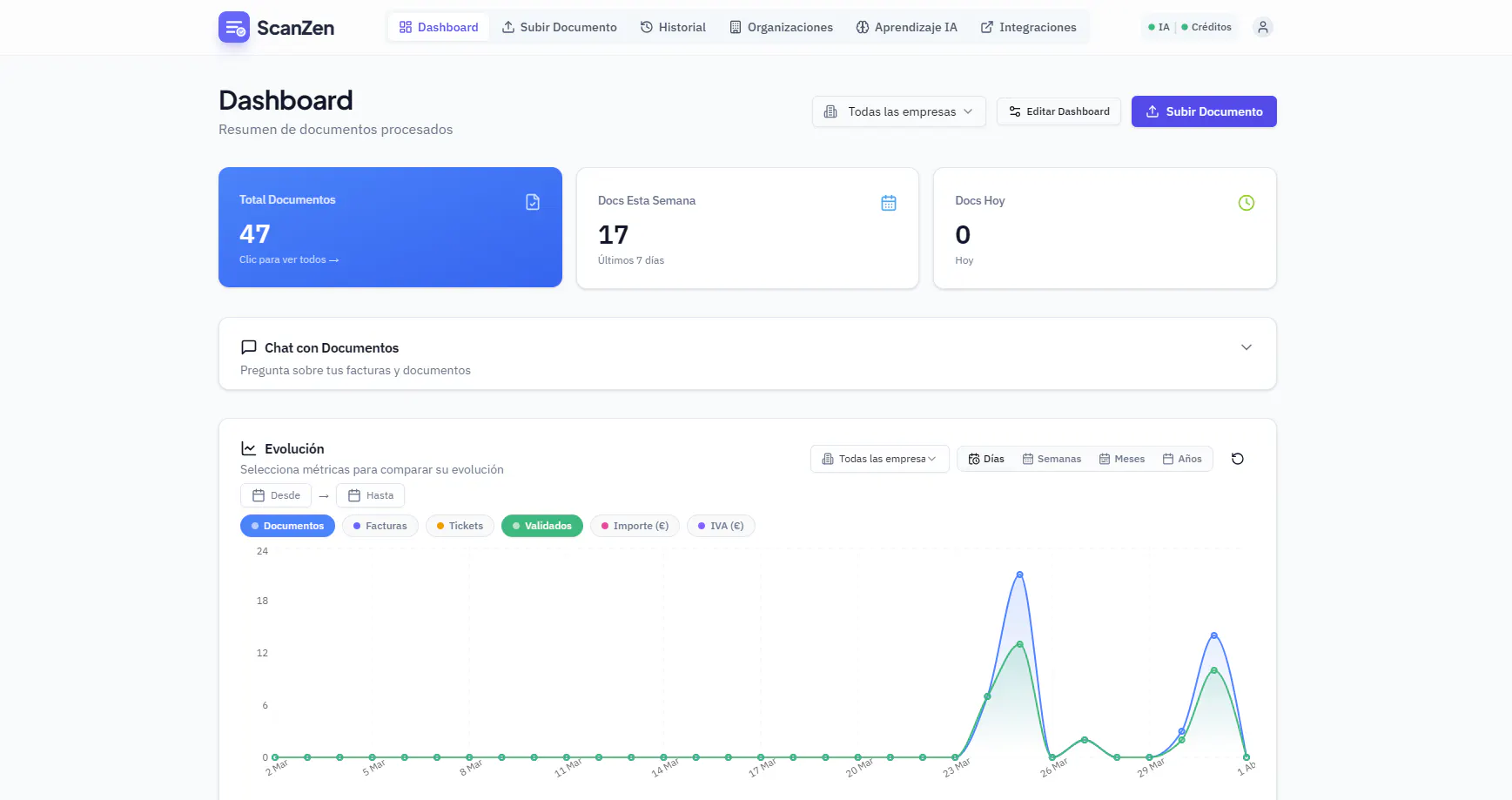The image size is (1512, 800).
Task: Click the Evolución chart line icon
Action: 249,448
